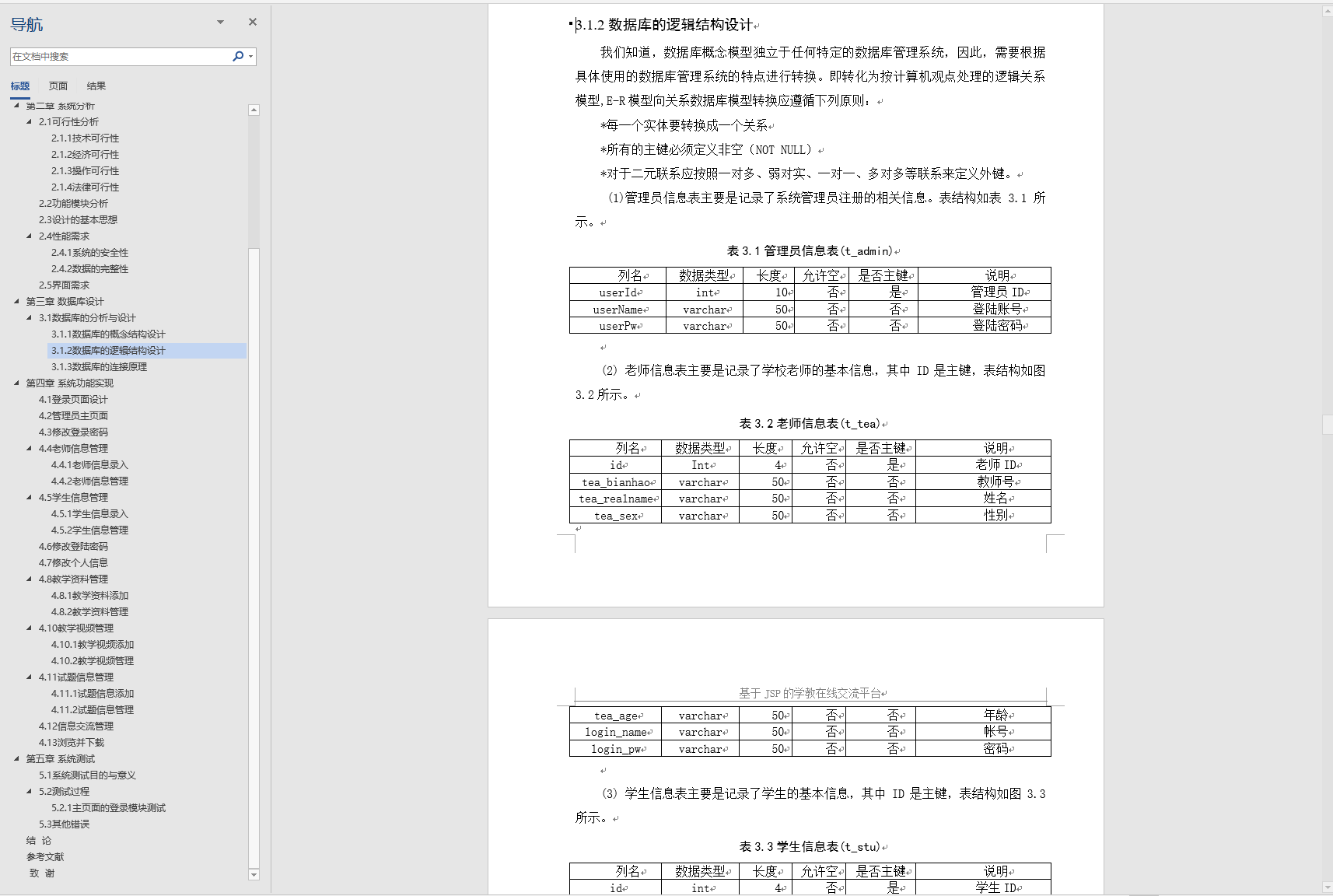The width and height of the screenshot is (1333, 896).
Task: Select the 4.4老师信息管理 heading
Action: pyautogui.click(x=74, y=448)
